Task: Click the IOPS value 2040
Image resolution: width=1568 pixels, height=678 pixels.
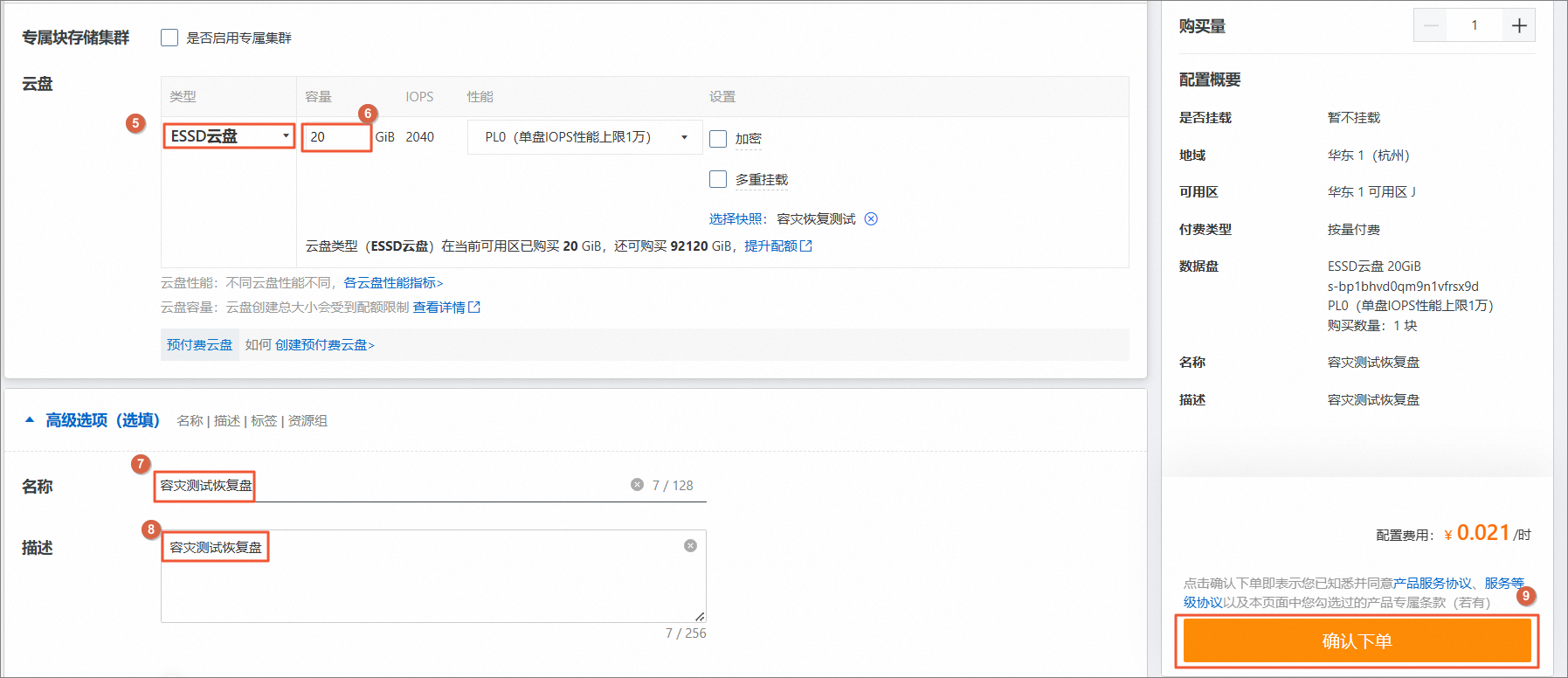Action: [x=420, y=137]
